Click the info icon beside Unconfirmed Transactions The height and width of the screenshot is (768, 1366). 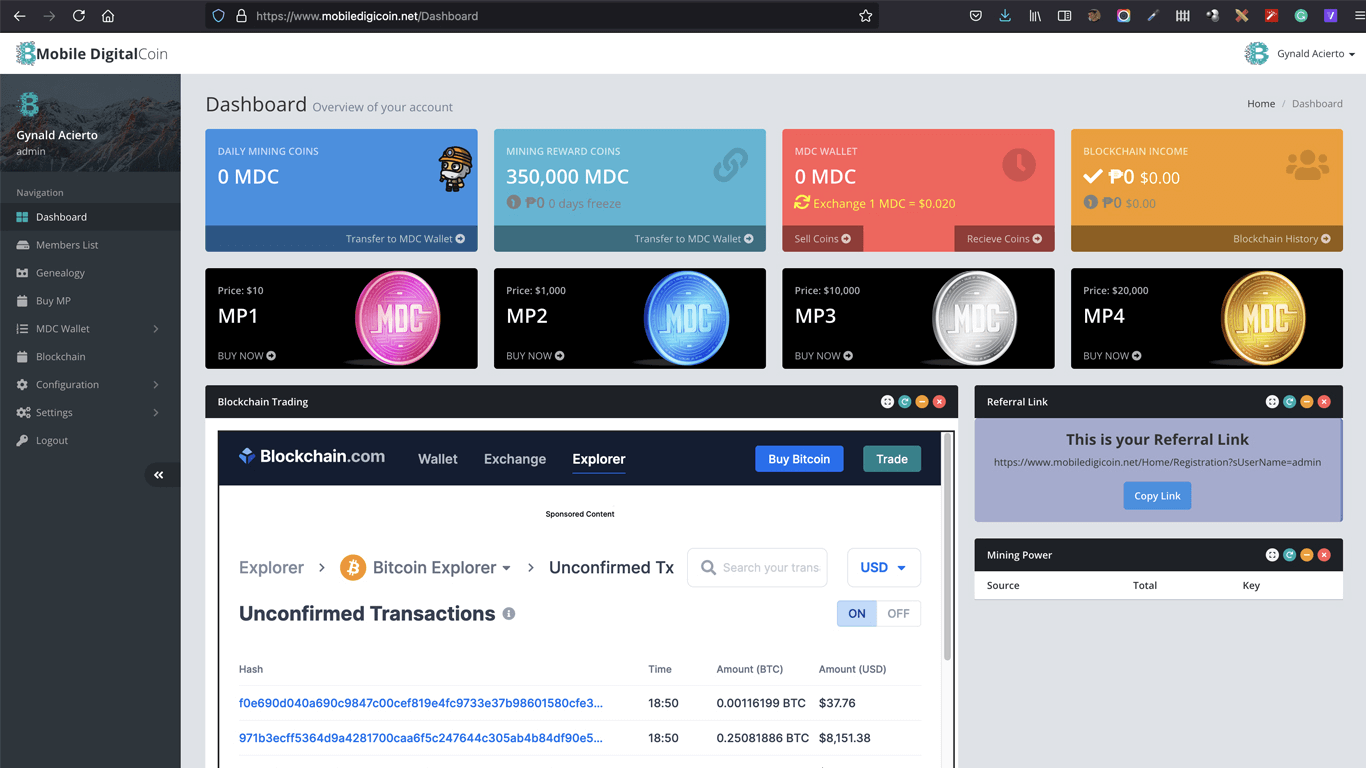(x=509, y=614)
